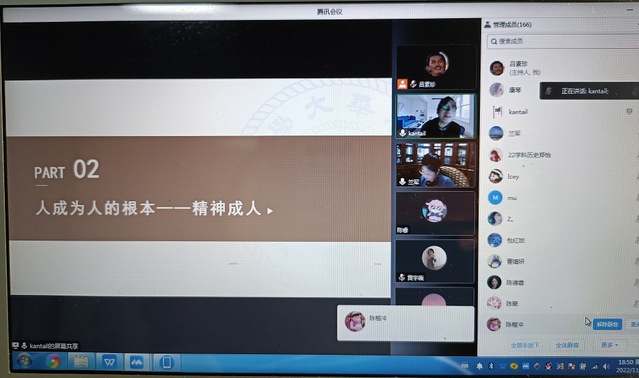Open Tencent Meeting icon in the taskbar
This screenshot has width=639, height=378.
137,362
